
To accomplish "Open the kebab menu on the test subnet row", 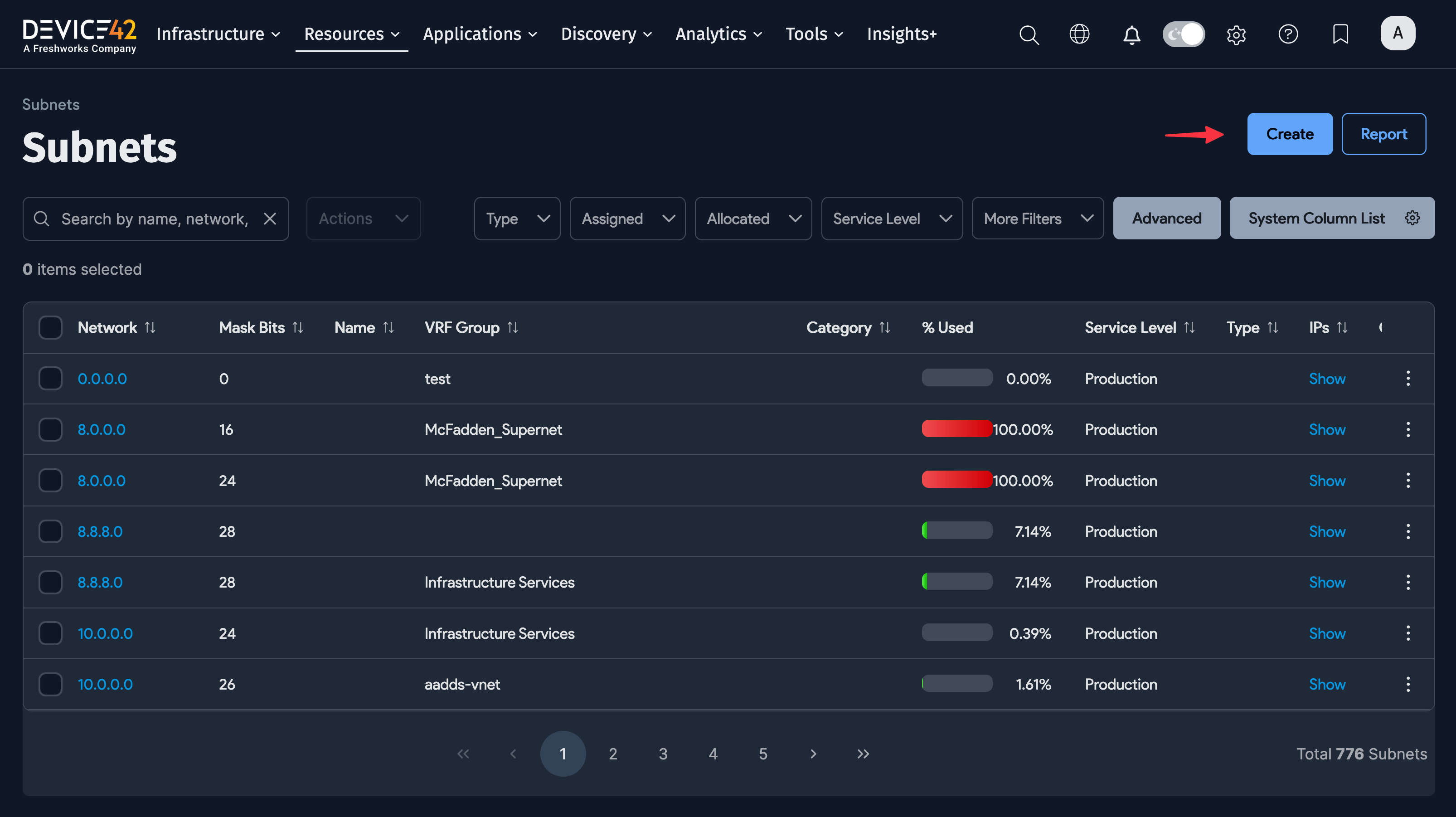I will (x=1408, y=378).
